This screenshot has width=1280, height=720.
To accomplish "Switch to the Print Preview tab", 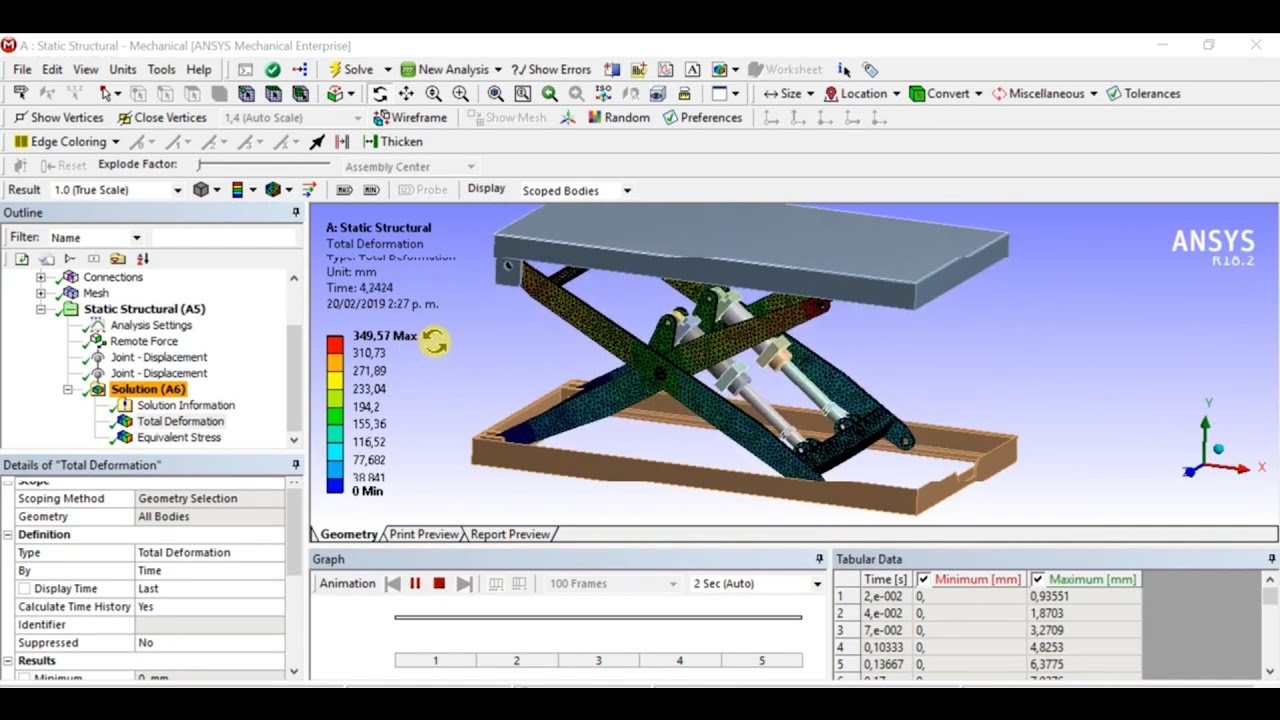I will tap(423, 534).
